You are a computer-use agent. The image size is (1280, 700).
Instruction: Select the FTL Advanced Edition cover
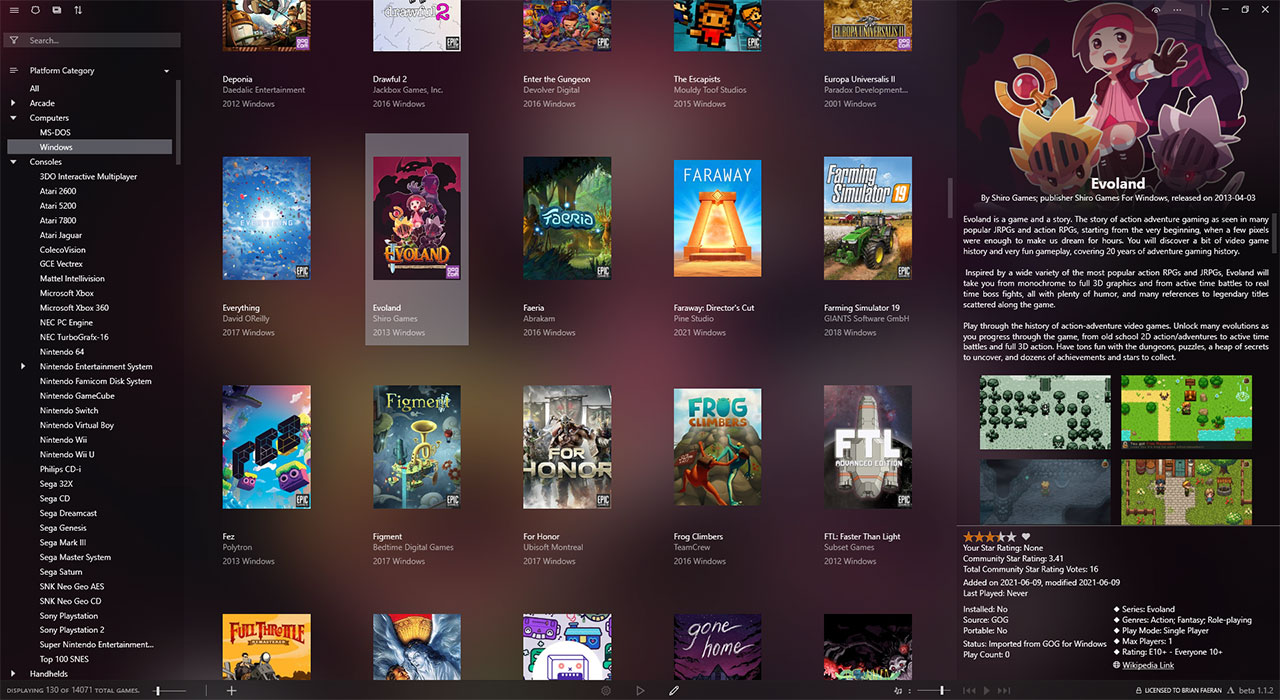868,447
